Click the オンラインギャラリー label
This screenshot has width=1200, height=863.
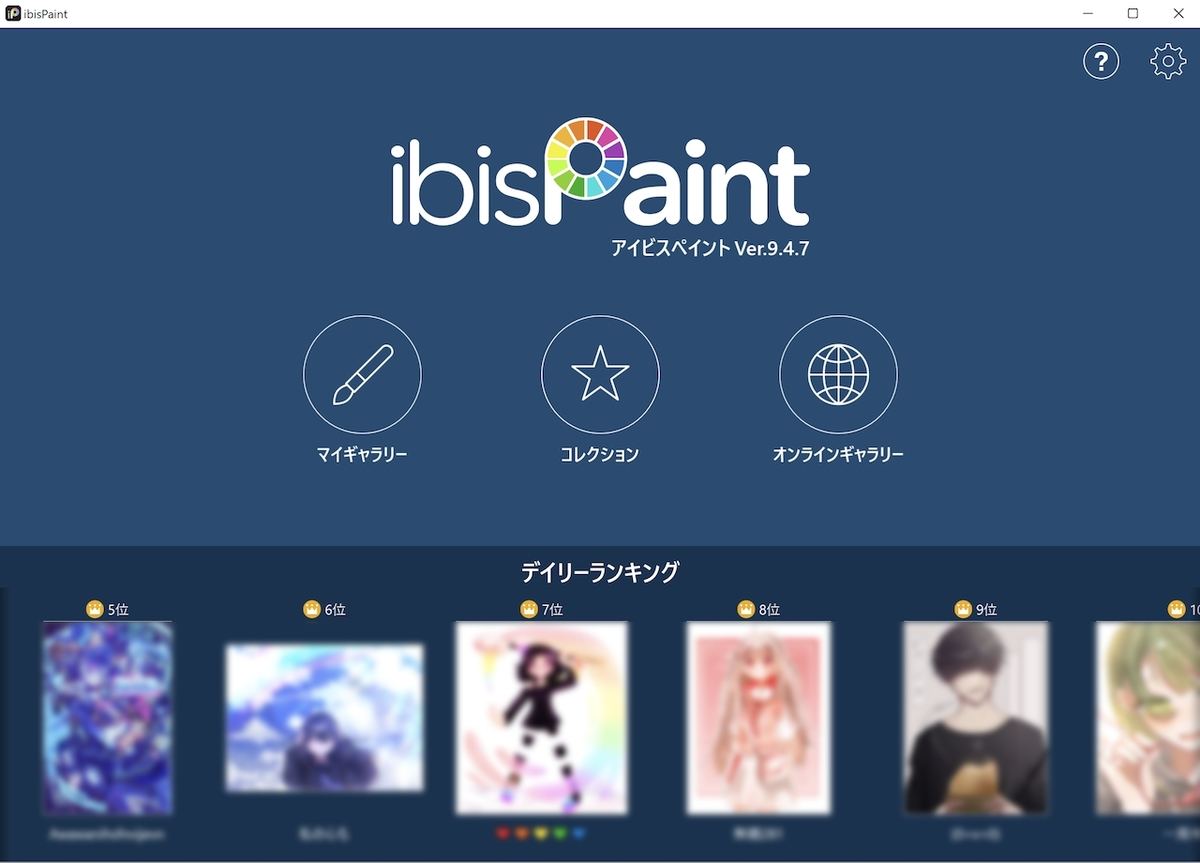tap(838, 454)
